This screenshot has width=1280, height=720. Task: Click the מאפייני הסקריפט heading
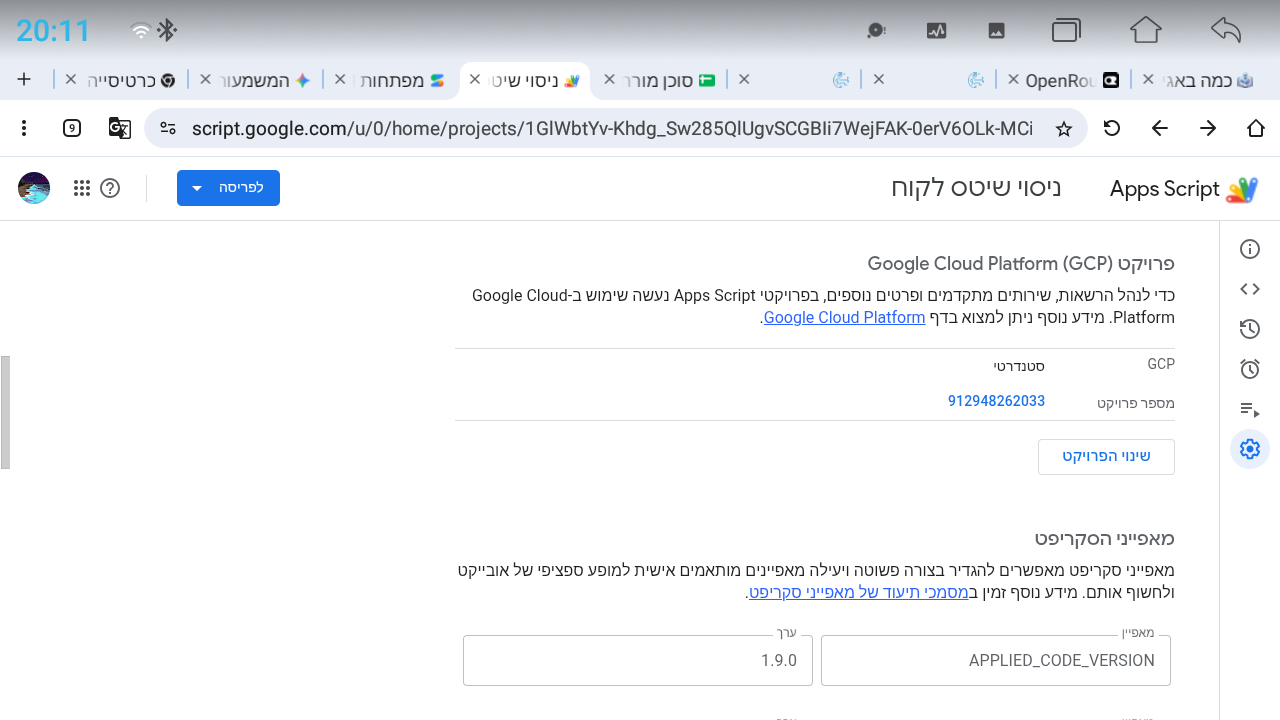pyautogui.click(x=1105, y=538)
